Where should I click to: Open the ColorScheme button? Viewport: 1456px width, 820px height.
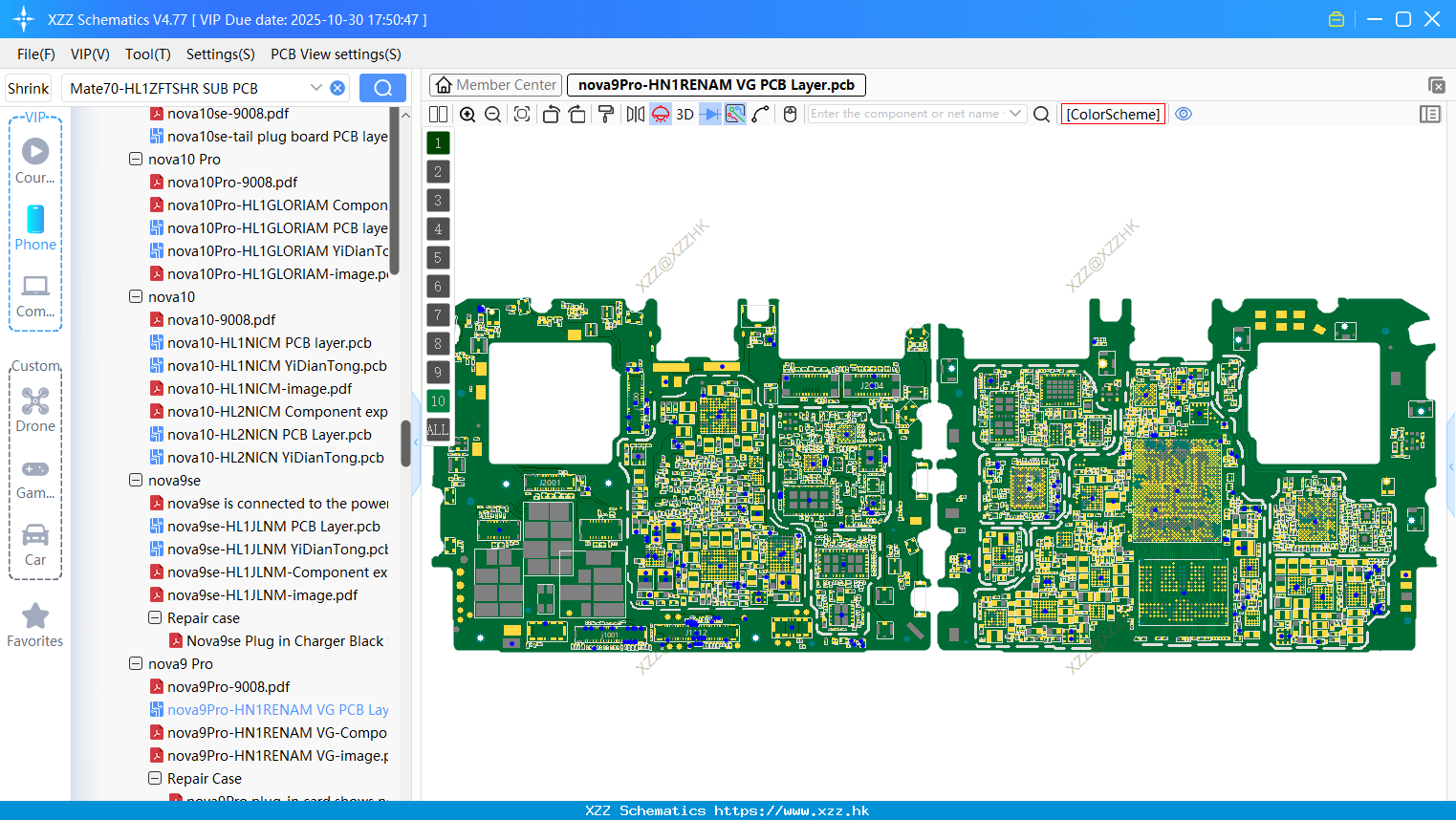pyautogui.click(x=1113, y=114)
